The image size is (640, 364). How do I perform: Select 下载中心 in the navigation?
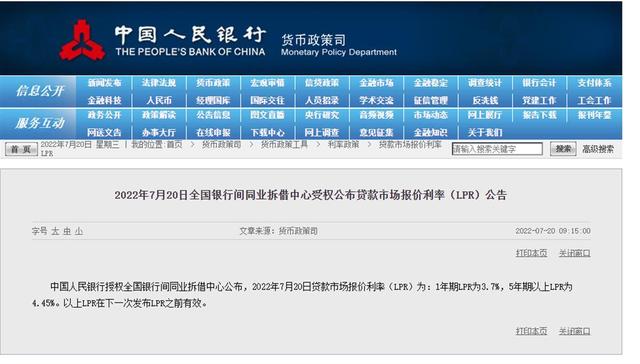pyautogui.click(x=267, y=133)
